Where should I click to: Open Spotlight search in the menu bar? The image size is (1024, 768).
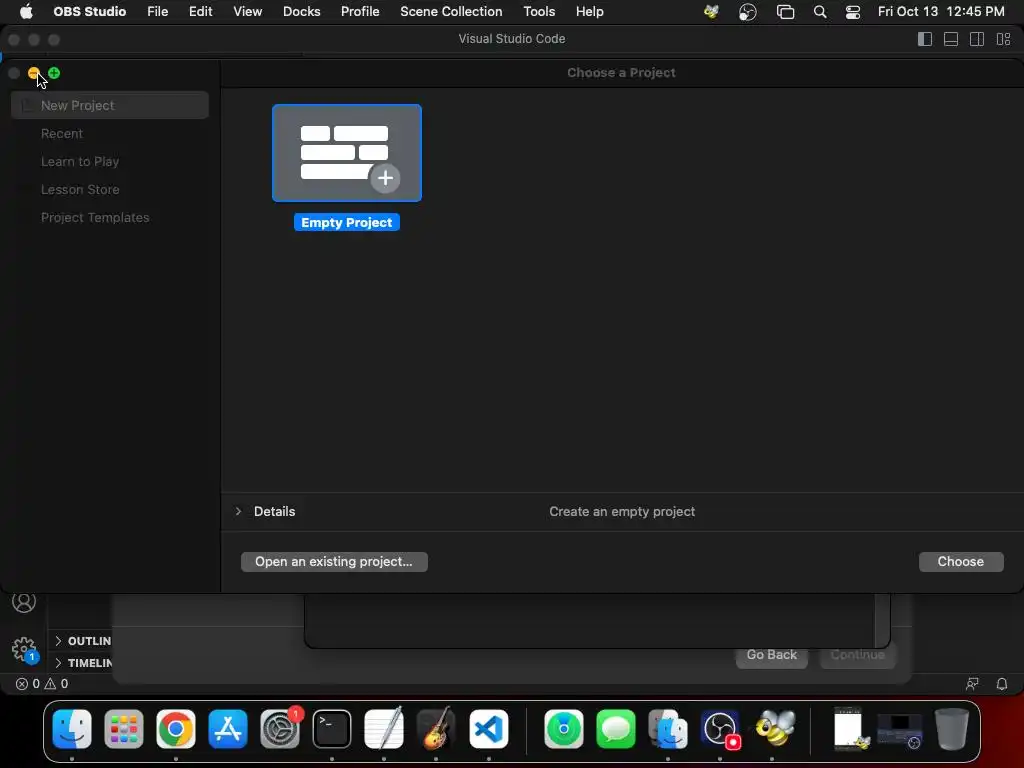tap(820, 12)
